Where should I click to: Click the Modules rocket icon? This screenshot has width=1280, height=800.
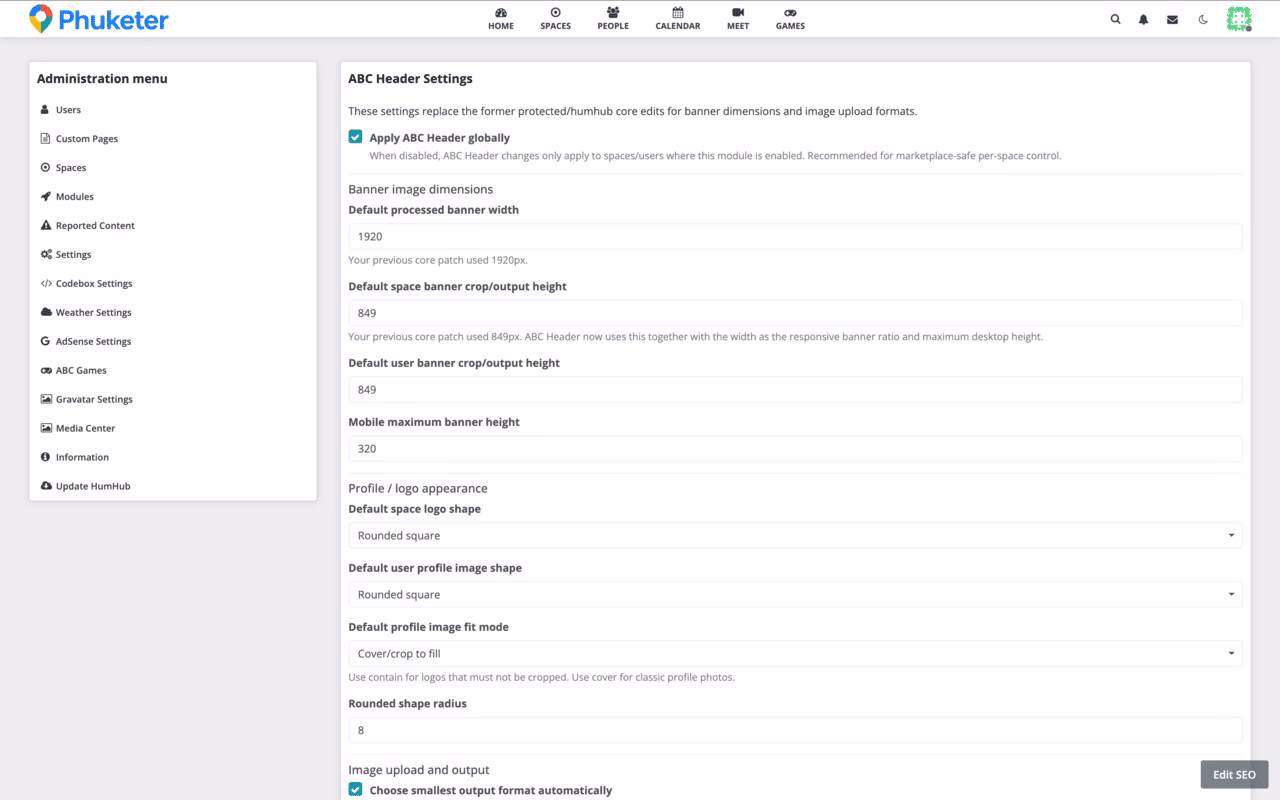[45, 197]
